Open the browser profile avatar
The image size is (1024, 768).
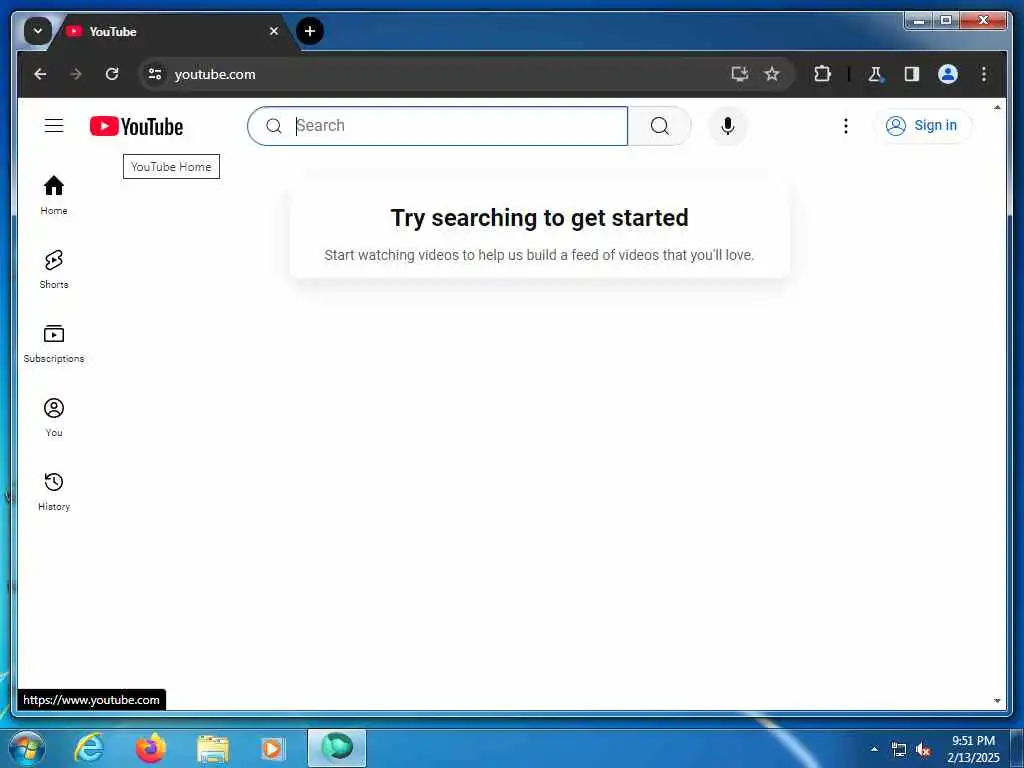(948, 74)
